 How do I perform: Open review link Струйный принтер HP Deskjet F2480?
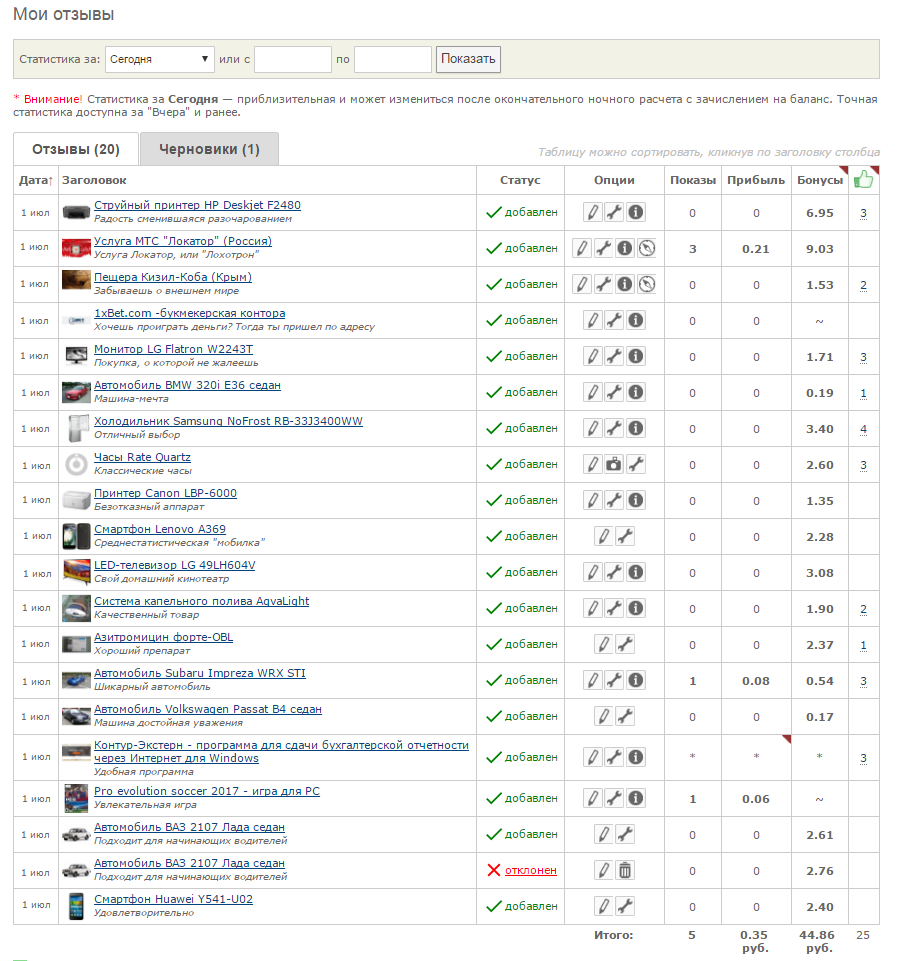197,205
